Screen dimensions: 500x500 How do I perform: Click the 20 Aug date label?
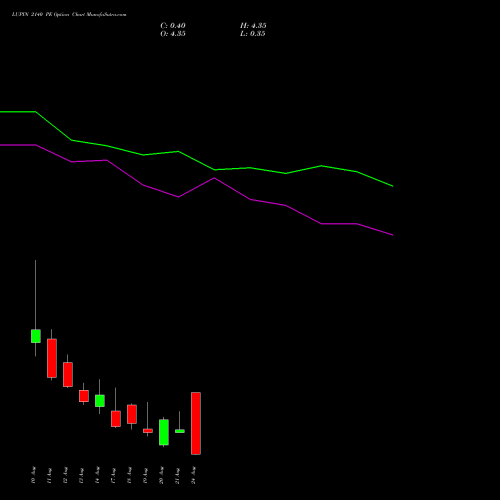(161, 475)
